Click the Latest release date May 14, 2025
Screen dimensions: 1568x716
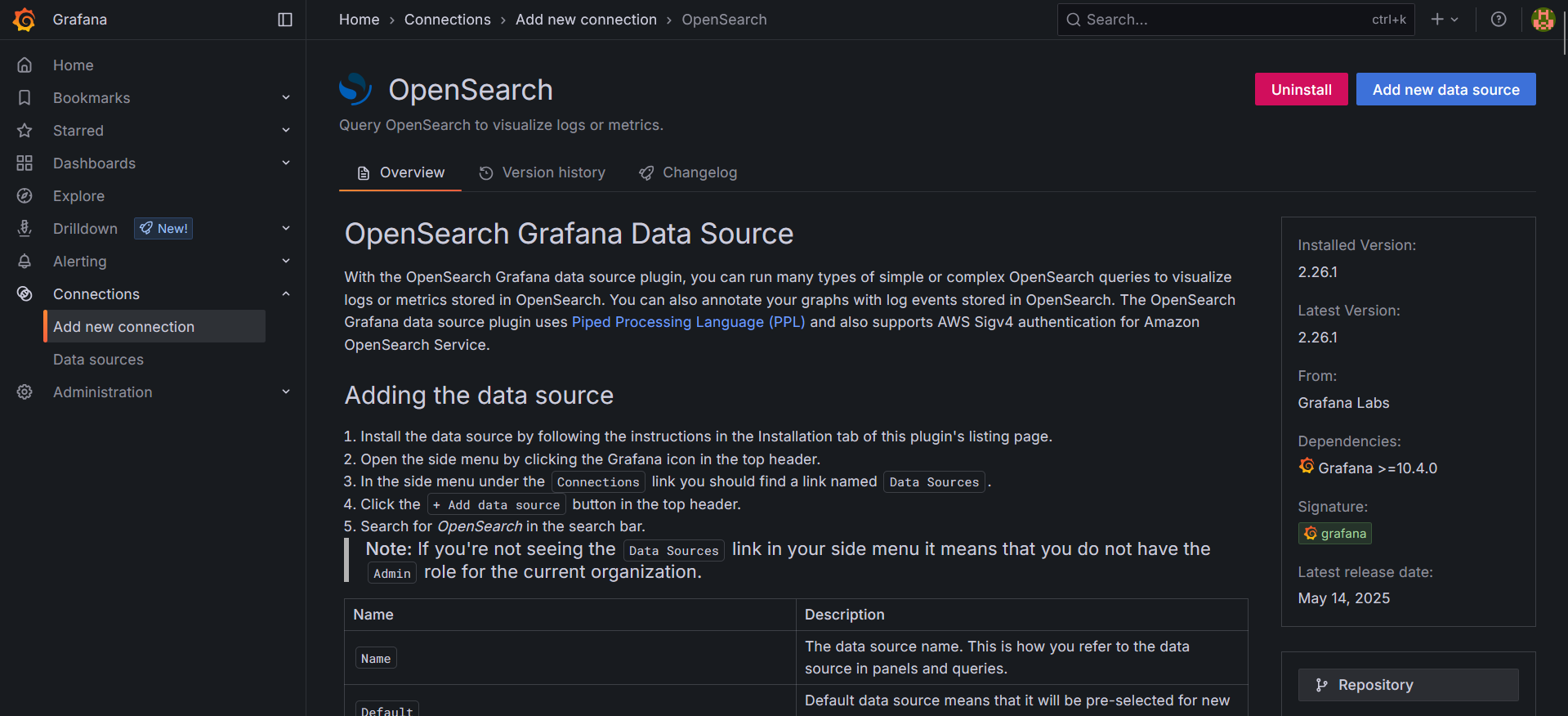(1344, 598)
